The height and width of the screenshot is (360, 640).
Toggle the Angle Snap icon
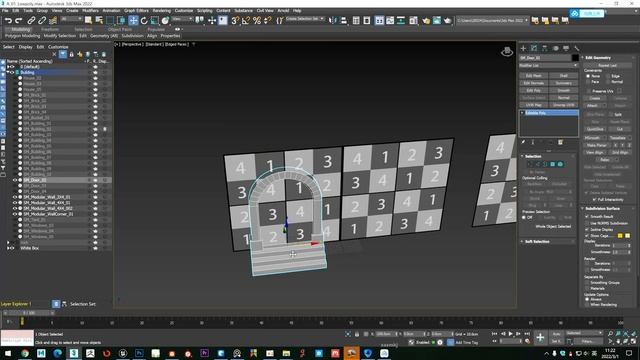(246, 20)
